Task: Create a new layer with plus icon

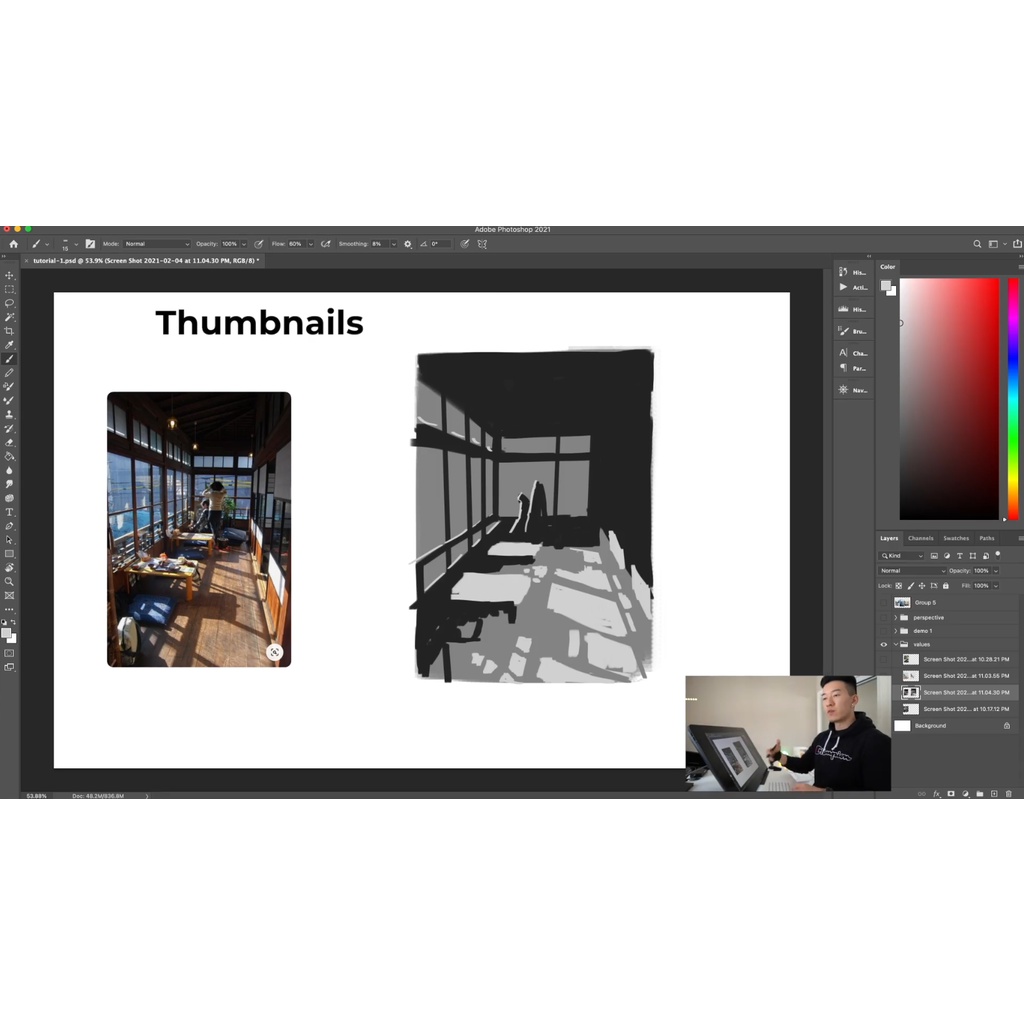Action: pyautogui.click(x=994, y=794)
